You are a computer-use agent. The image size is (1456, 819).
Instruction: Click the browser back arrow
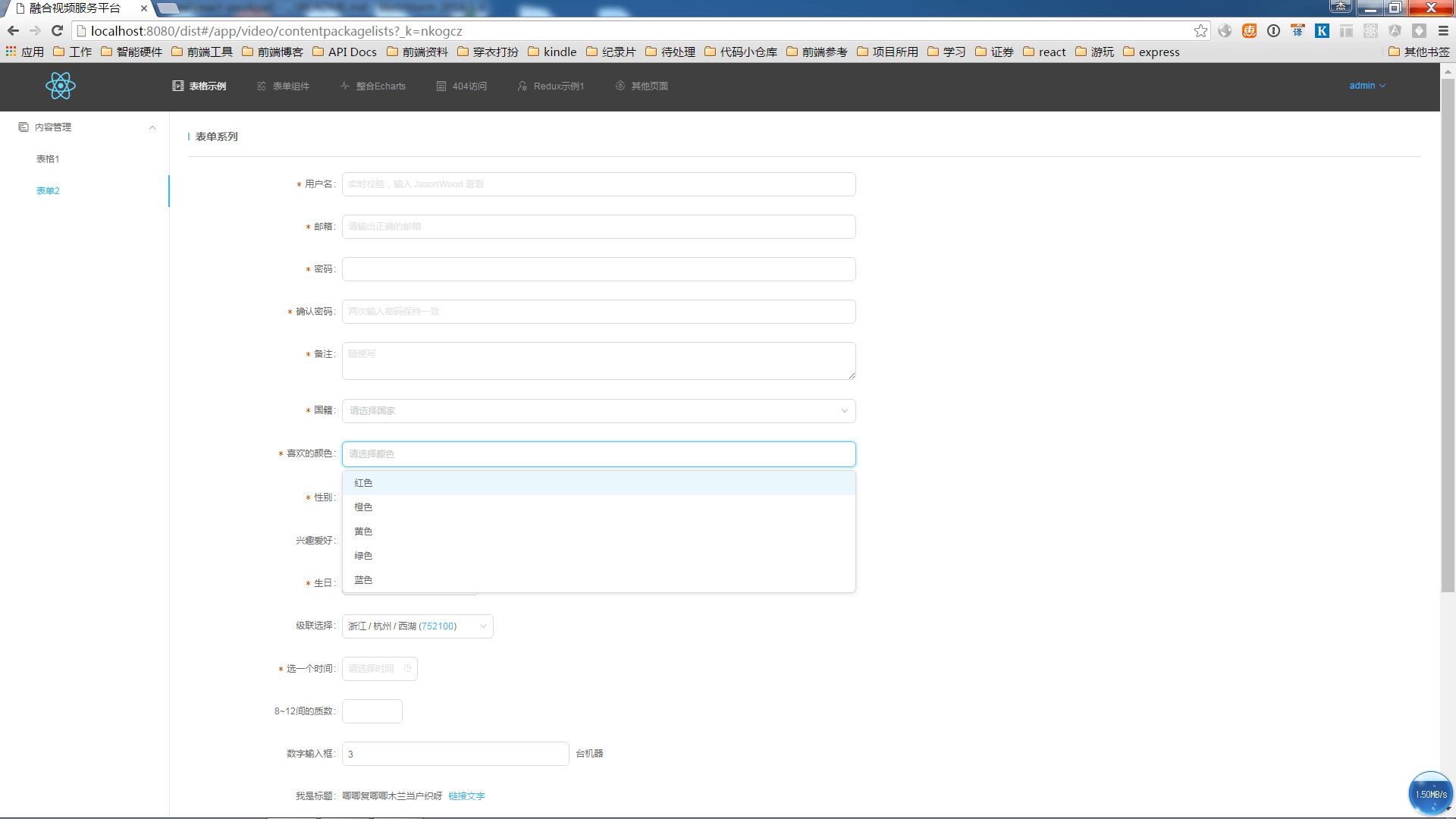(x=13, y=31)
